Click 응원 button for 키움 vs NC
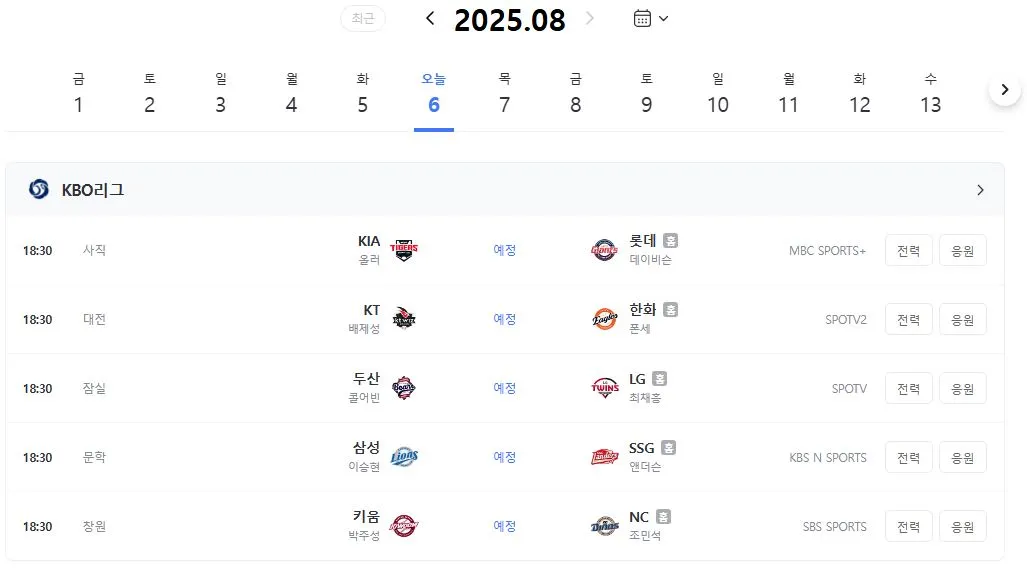The height and width of the screenshot is (568, 1027). tap(963, 526)
